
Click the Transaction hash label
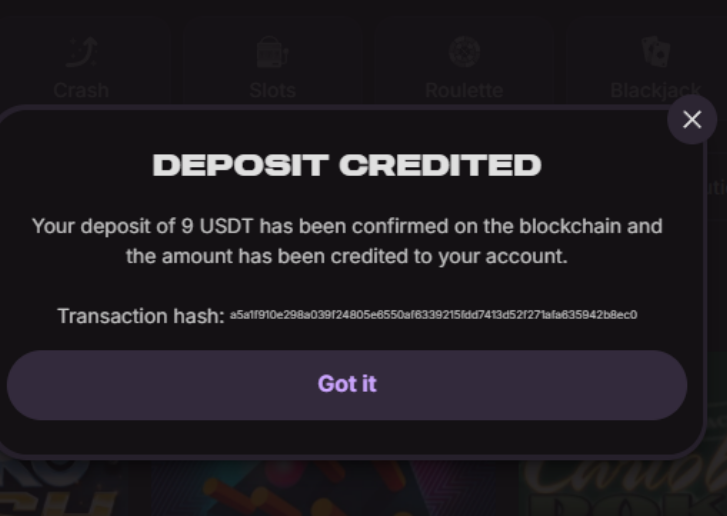click(141, 316)
